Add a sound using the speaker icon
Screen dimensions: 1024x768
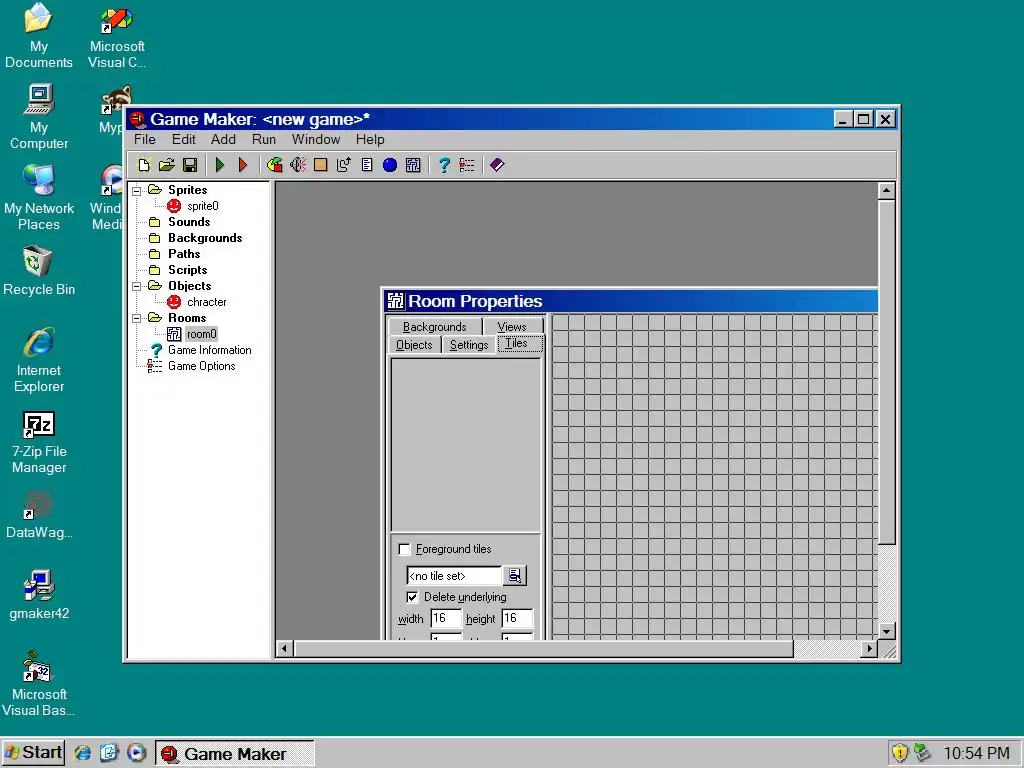(298, 165)
